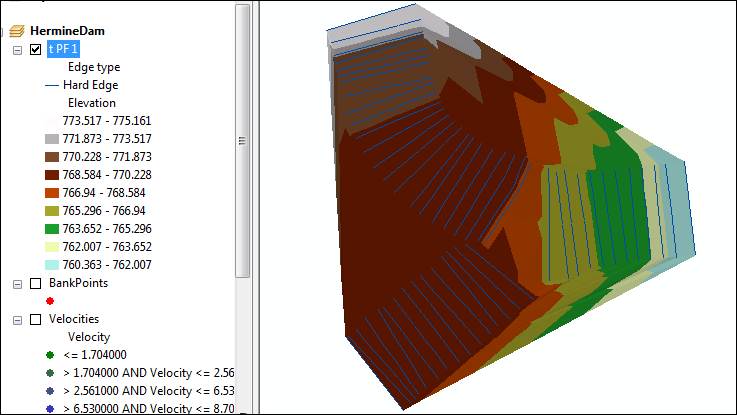Collapse the BankPoints layer entry
Image resolution: width=737 pixels, height=415 pixels.
pos(18,283)
